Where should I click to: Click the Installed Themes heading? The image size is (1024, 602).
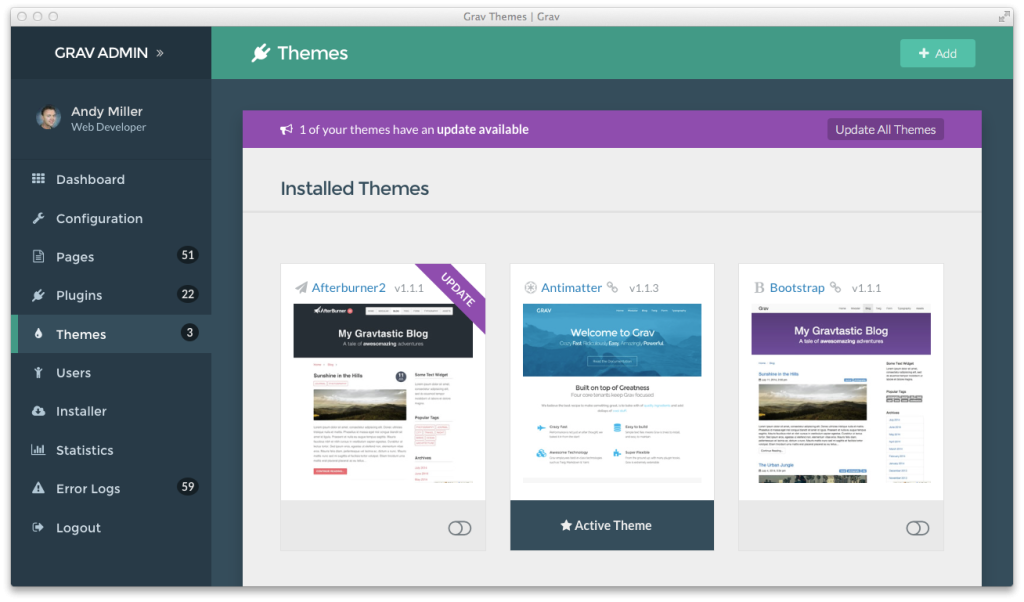[x=355, y=188]
